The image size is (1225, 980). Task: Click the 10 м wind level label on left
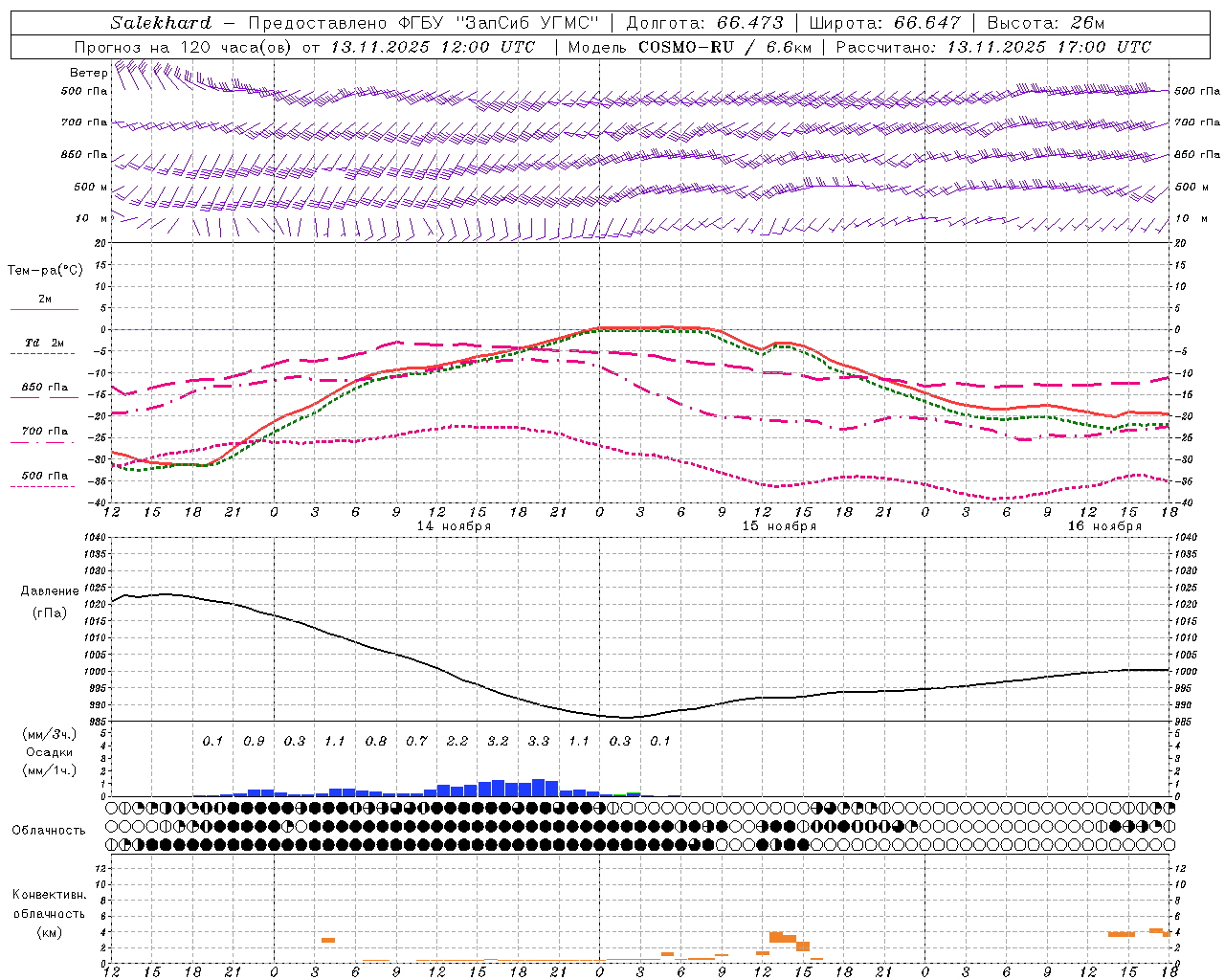(x=92, y=219)
